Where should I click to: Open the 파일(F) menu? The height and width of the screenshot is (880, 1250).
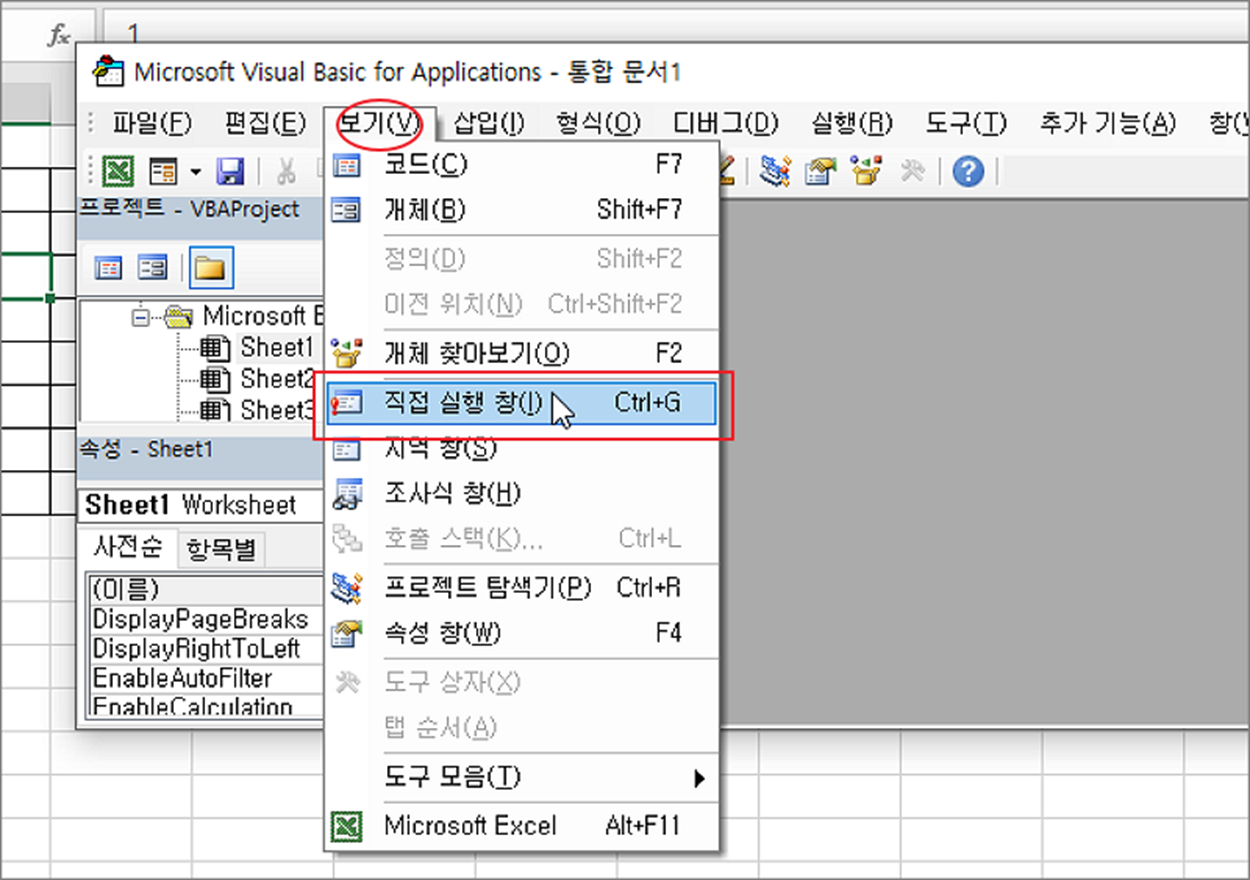[151, 123]
